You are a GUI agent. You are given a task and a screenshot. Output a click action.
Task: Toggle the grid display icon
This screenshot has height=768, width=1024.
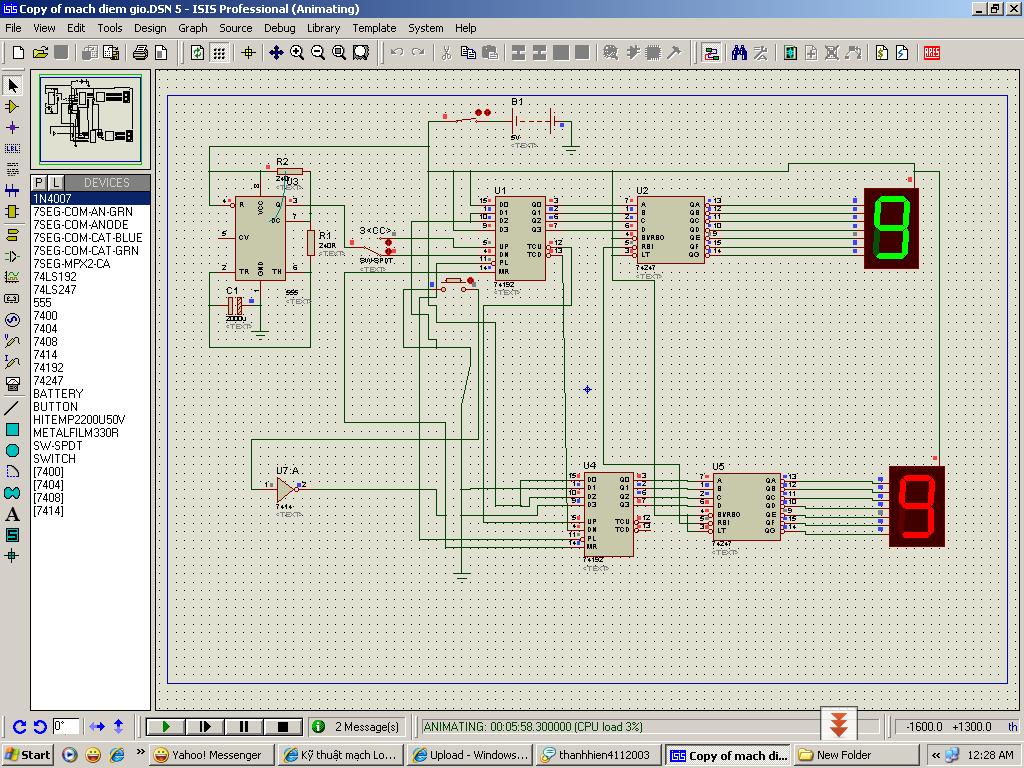tap(219, 53)
